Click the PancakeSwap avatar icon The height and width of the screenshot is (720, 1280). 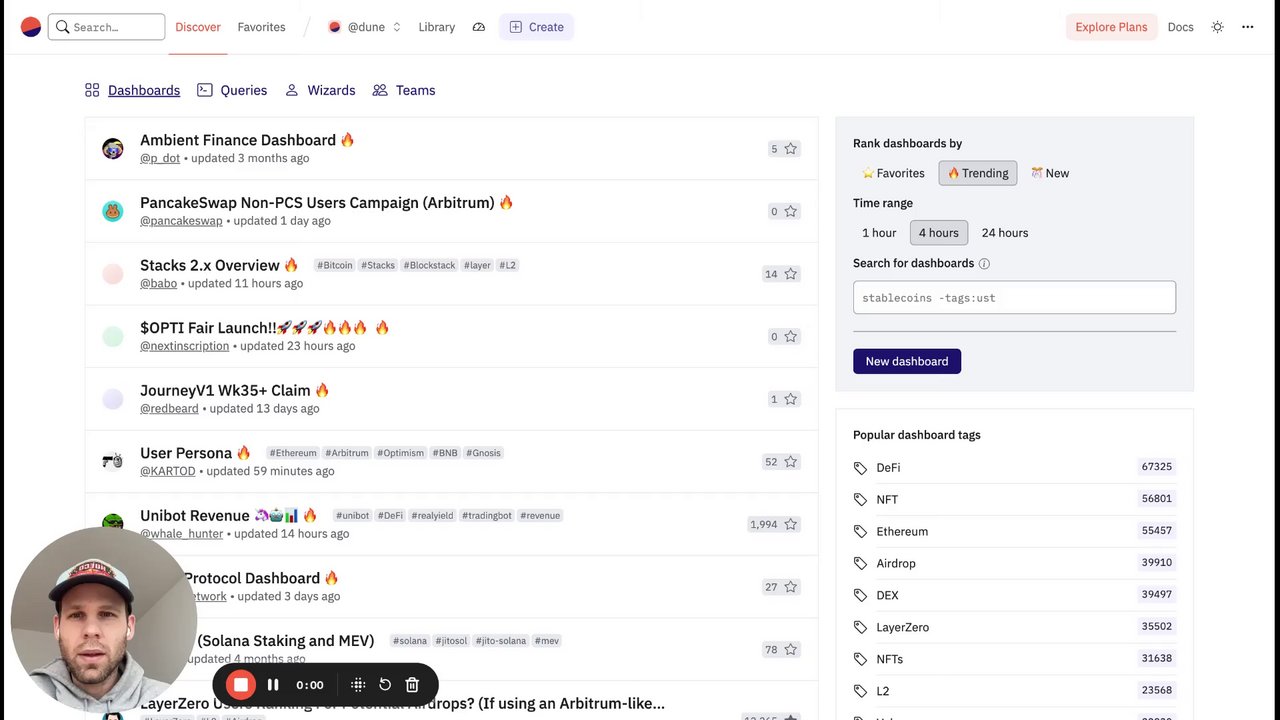113,211
